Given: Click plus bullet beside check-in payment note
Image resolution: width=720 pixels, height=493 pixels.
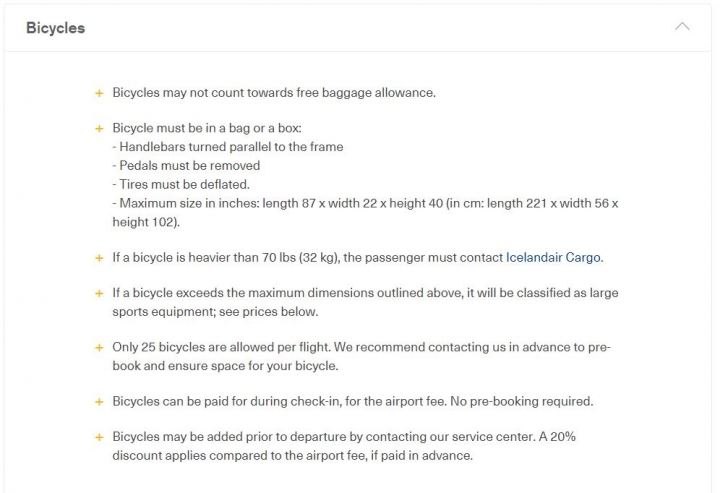Looking at the screenshot, I should click(99, 402).
